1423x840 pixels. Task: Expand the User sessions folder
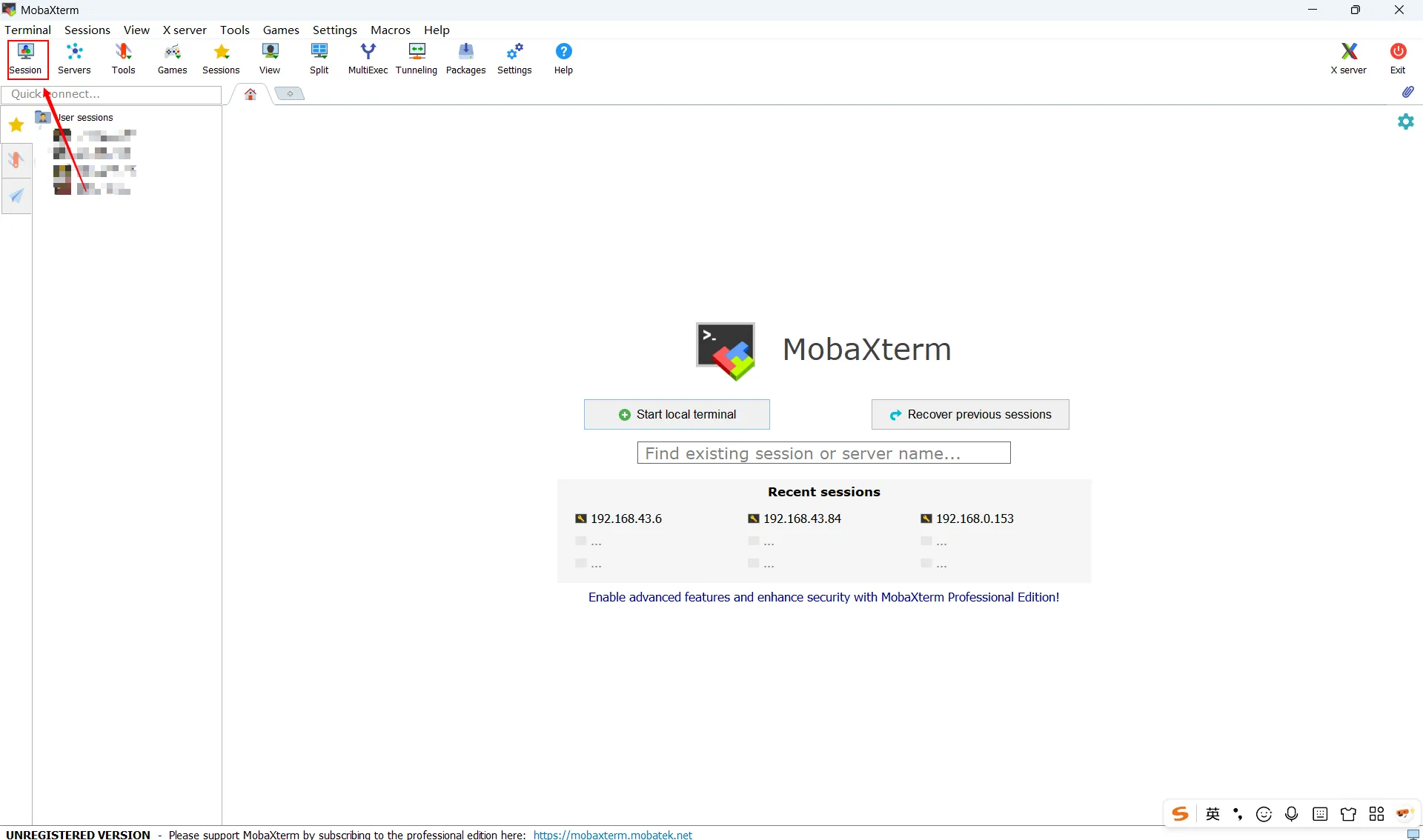85,118
